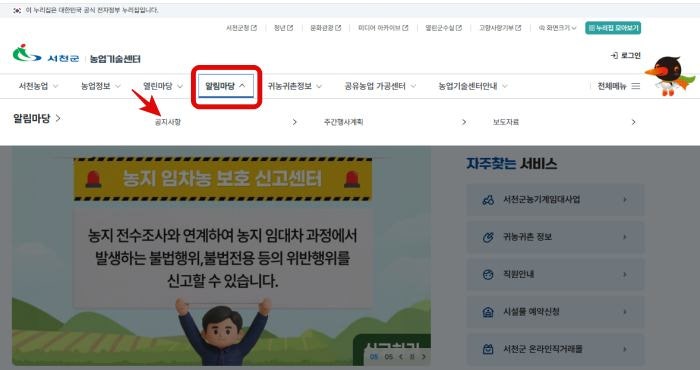Click the 귀농귀촌 정보 leaf icon
Image resolution: width=700 pixels, height=370 pixels.
click(488, 237)
